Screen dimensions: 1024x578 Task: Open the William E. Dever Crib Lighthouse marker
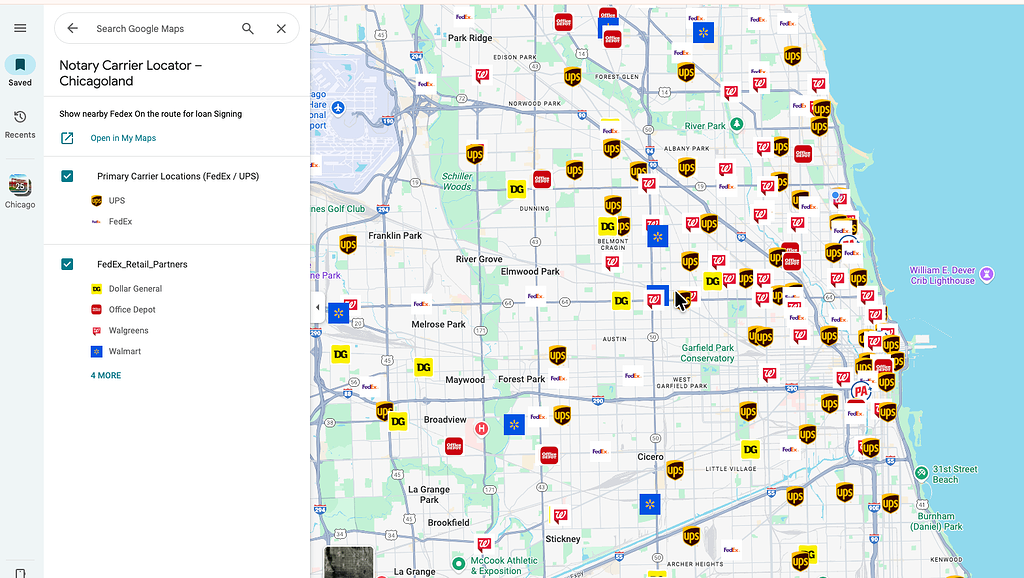tap(986, 273)
